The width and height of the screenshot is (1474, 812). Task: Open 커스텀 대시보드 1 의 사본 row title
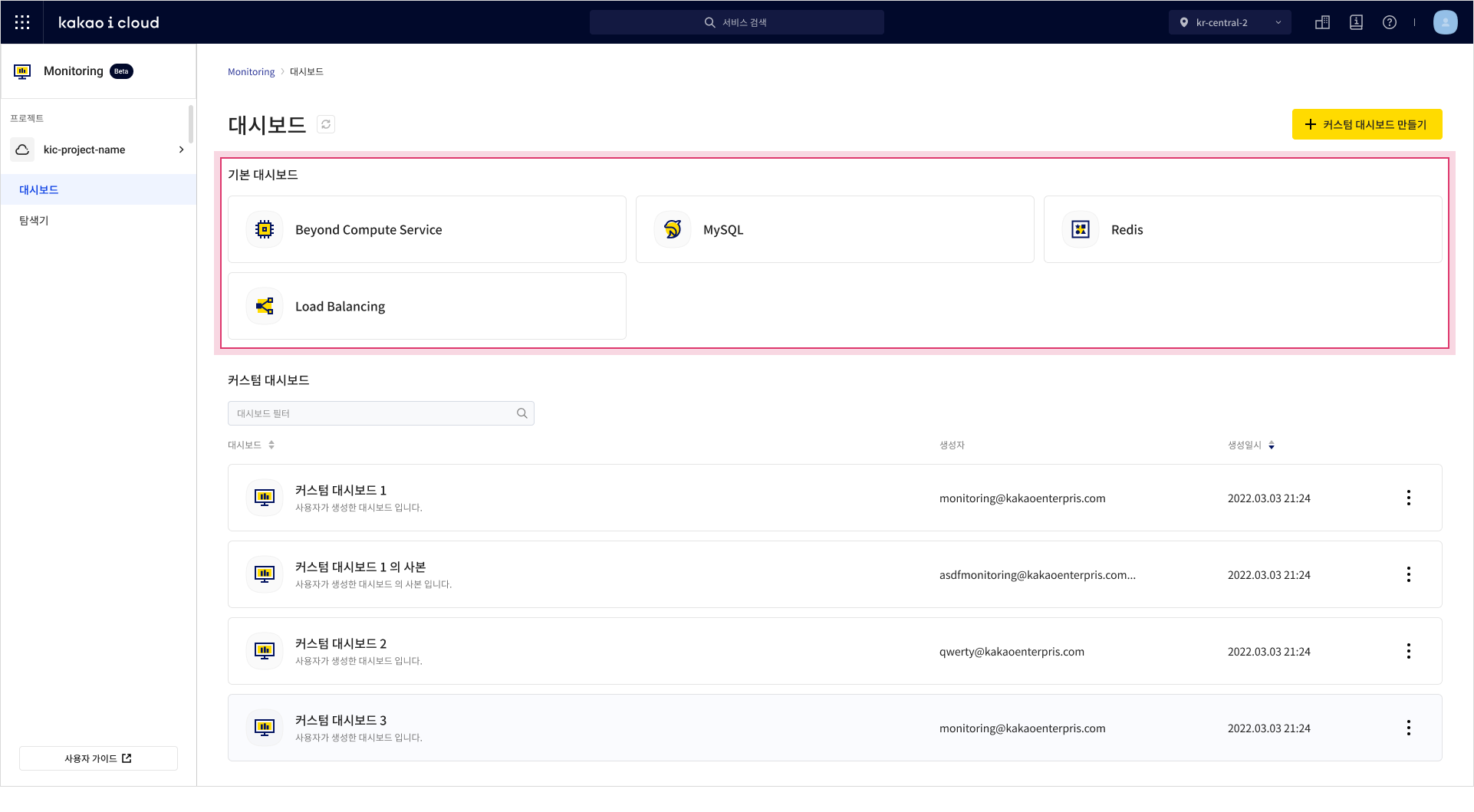[x=360, y=567]
